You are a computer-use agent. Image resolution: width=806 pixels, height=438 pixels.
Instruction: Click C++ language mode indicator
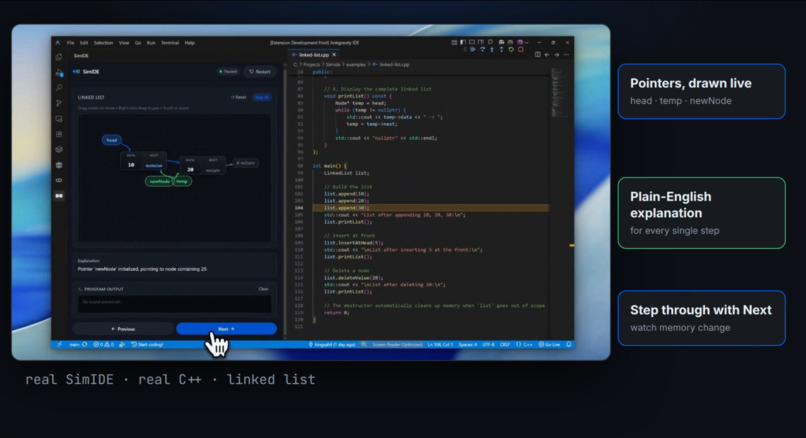coord(525,344)
